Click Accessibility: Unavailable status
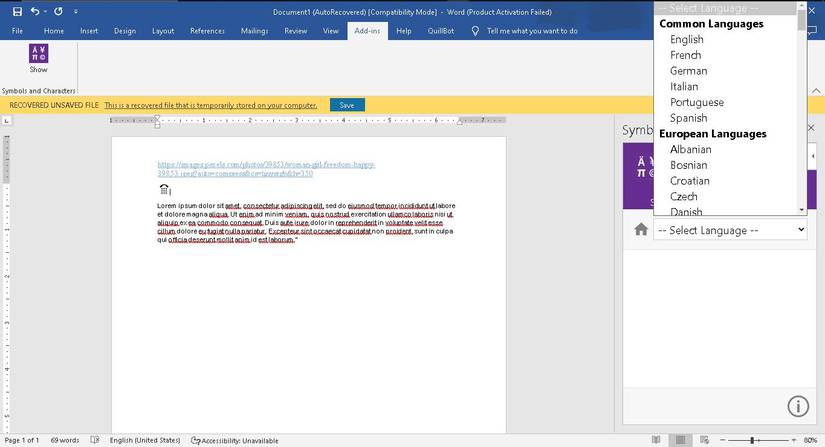Viewport: 825px width, 447px height. click(x=235, y=440)
